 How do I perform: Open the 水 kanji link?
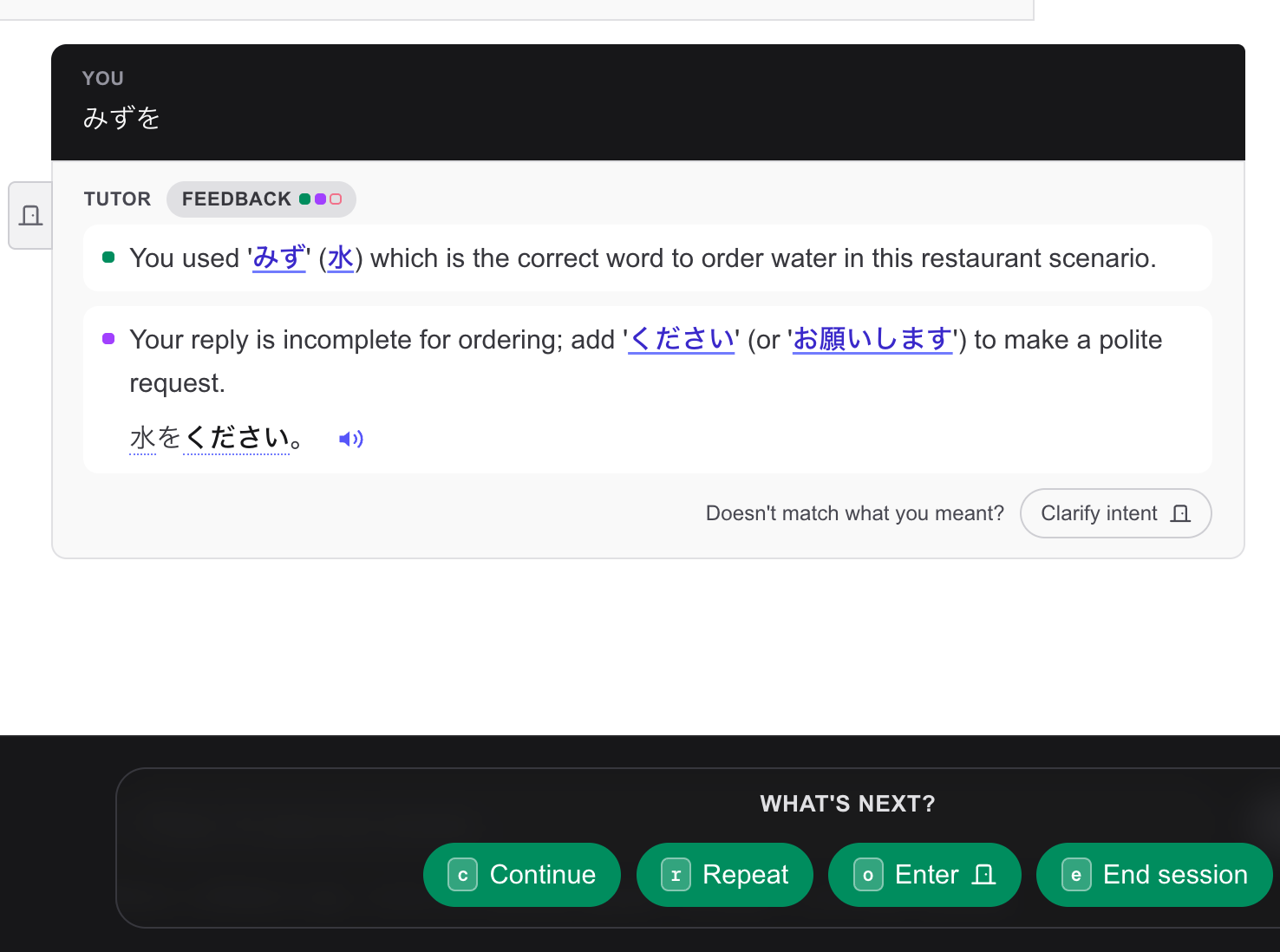click(x=340, y=258)
